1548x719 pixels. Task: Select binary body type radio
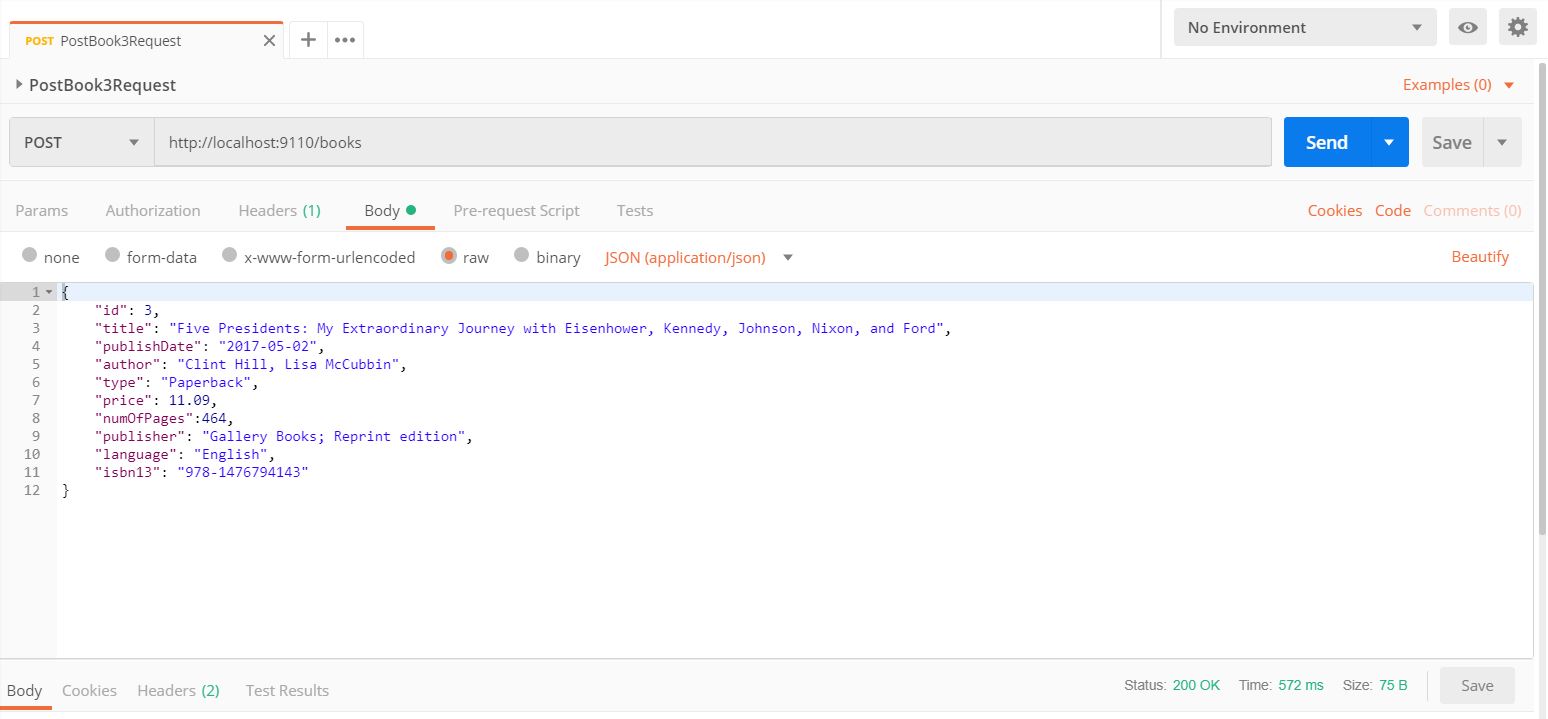pos(521,256)
